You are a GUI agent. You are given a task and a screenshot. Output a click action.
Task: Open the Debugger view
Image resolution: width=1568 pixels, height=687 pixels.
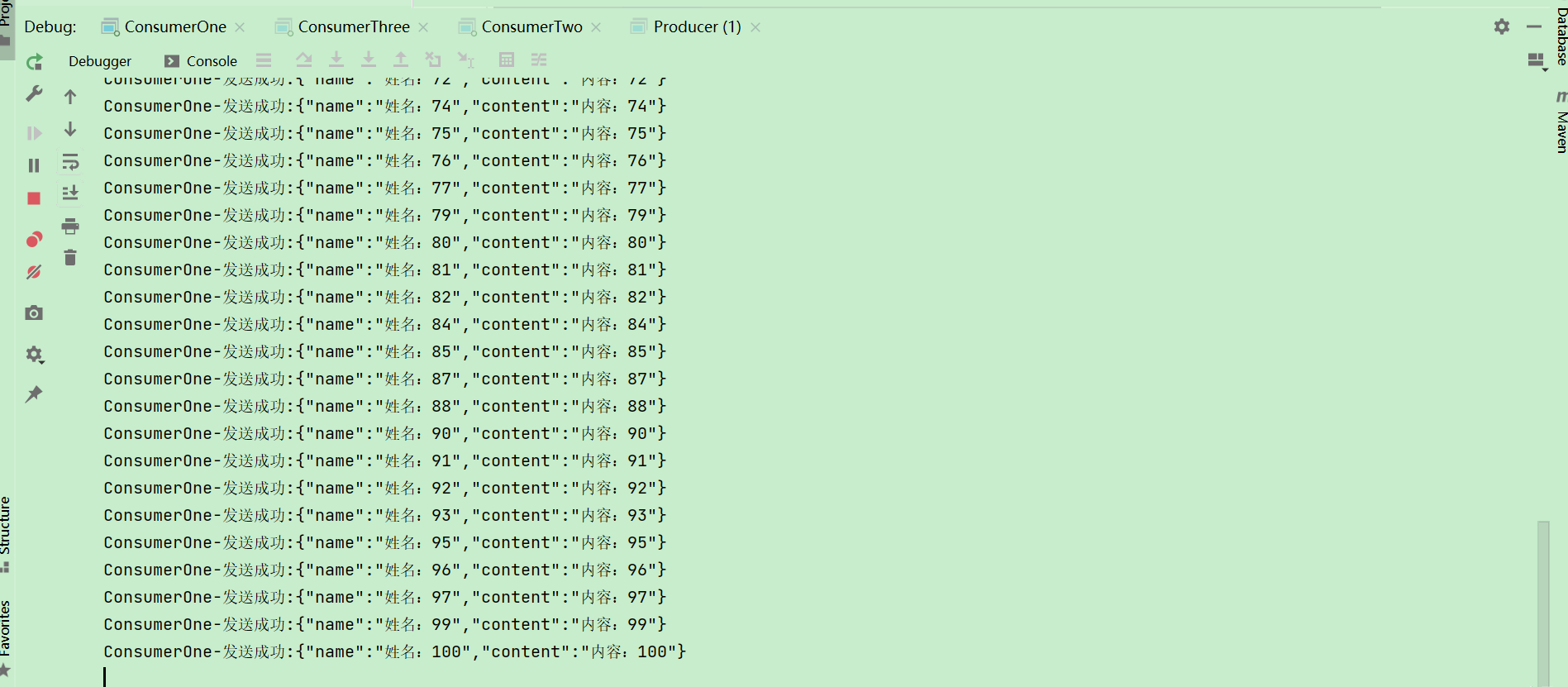click(x=100, y=61)
